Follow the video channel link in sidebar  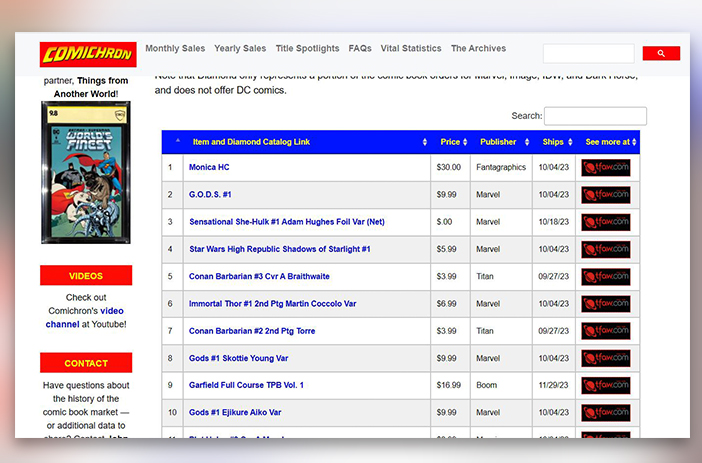[x=85, y=317]
